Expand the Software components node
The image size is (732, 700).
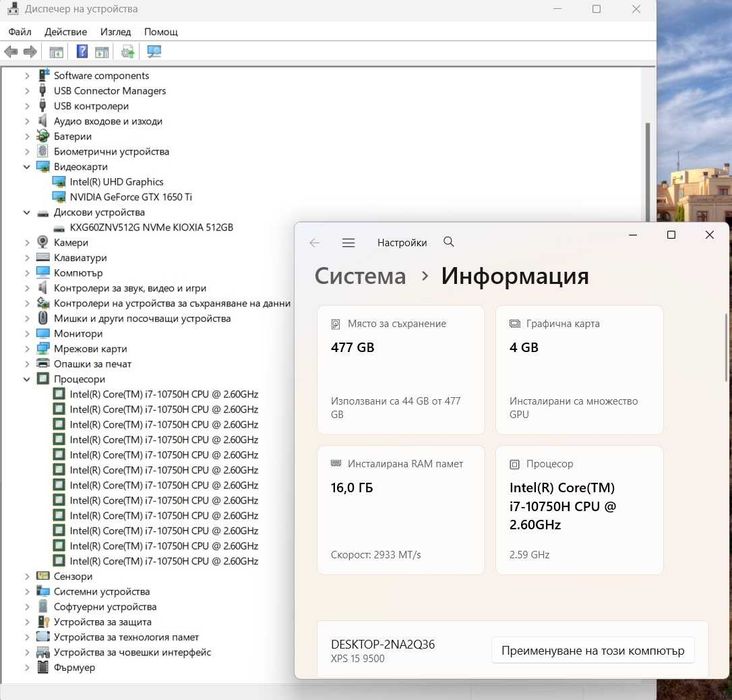point(27,76)
